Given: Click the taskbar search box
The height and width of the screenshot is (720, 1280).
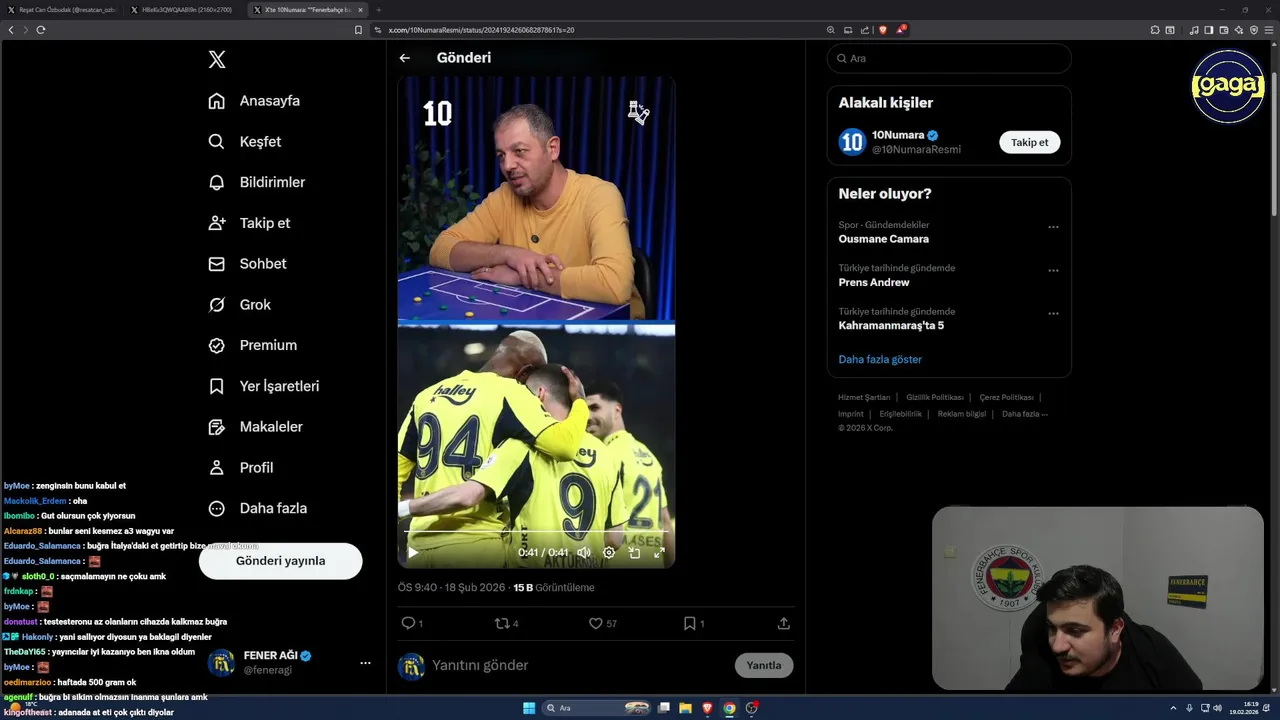Looking at the screenshot, I should click(x=597, y=708).
